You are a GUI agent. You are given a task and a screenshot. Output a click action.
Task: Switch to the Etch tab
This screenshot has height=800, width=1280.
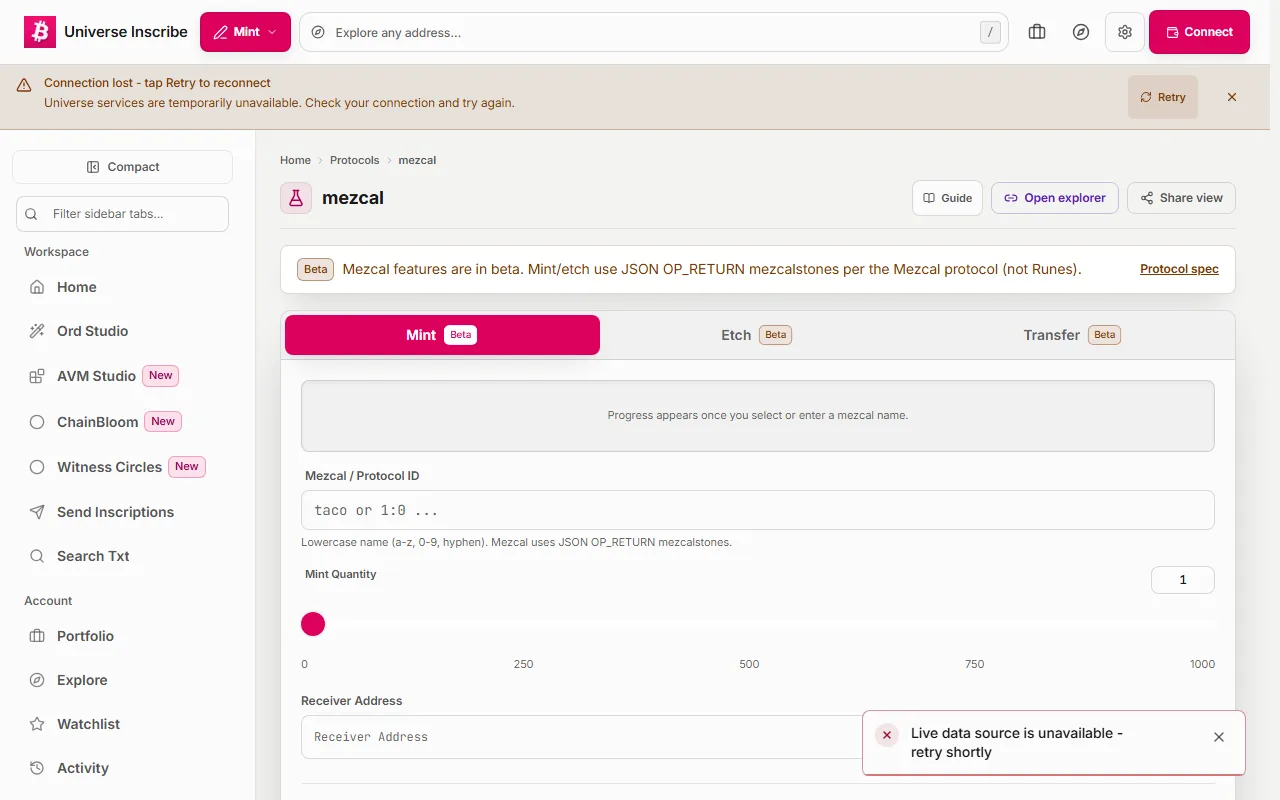756,335
